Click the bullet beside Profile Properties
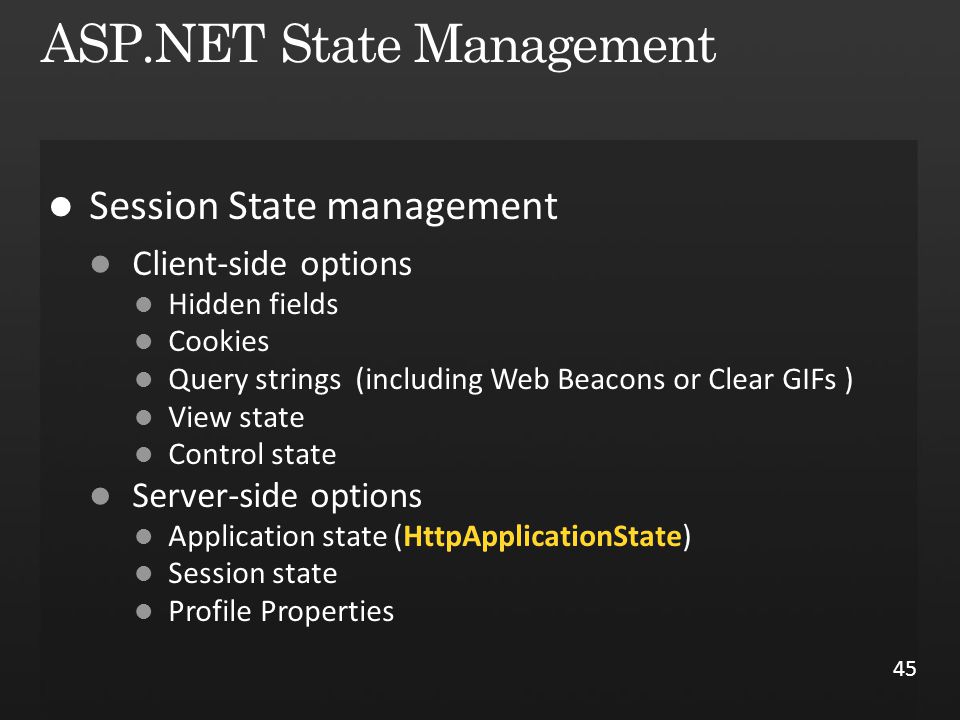960x720 pixels. (144, 612)
